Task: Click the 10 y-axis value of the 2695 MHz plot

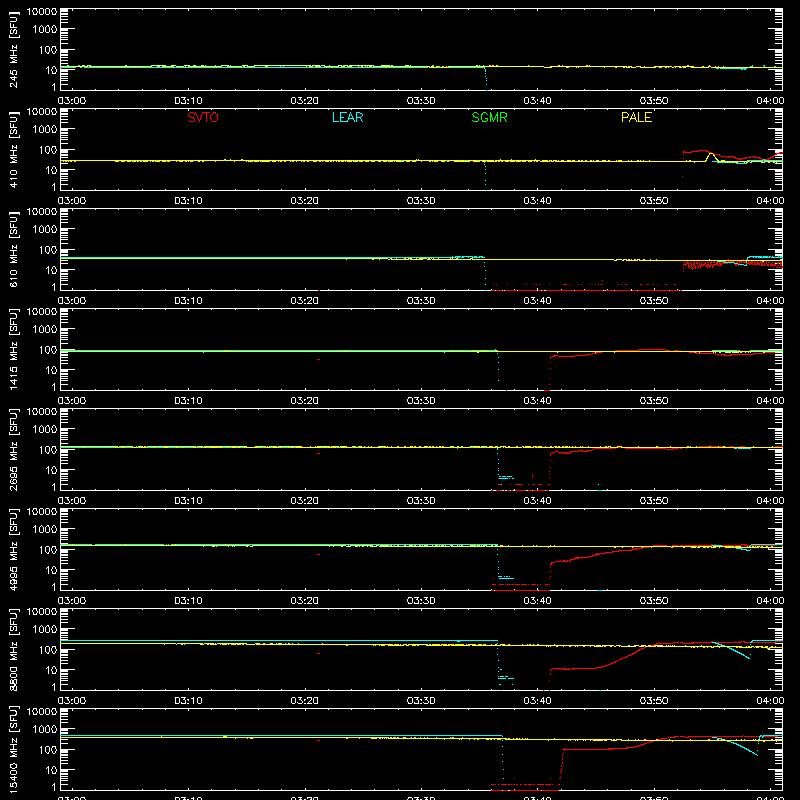Action: click(x=51, y=470)
